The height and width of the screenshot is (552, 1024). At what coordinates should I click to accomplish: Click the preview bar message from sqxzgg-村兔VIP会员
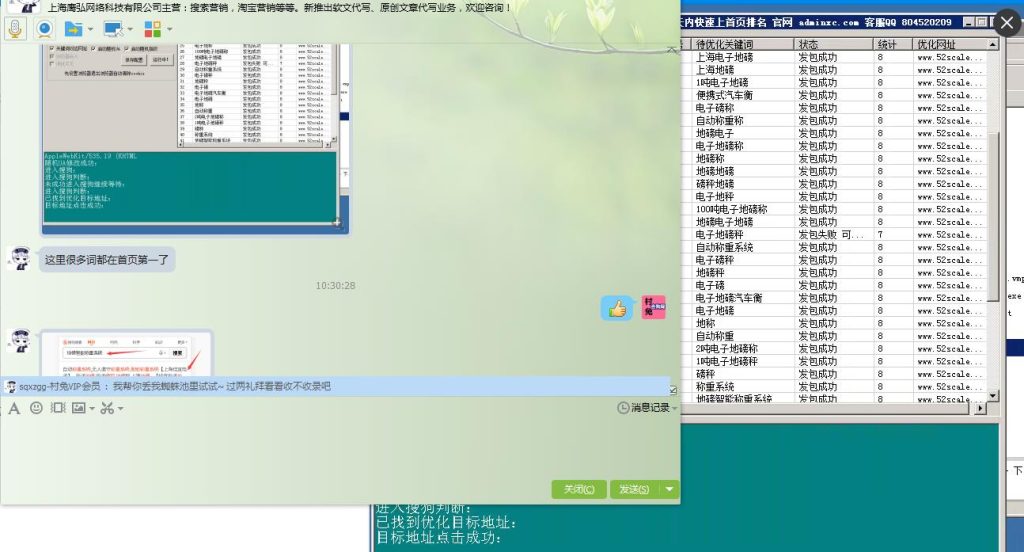[336, 386]
